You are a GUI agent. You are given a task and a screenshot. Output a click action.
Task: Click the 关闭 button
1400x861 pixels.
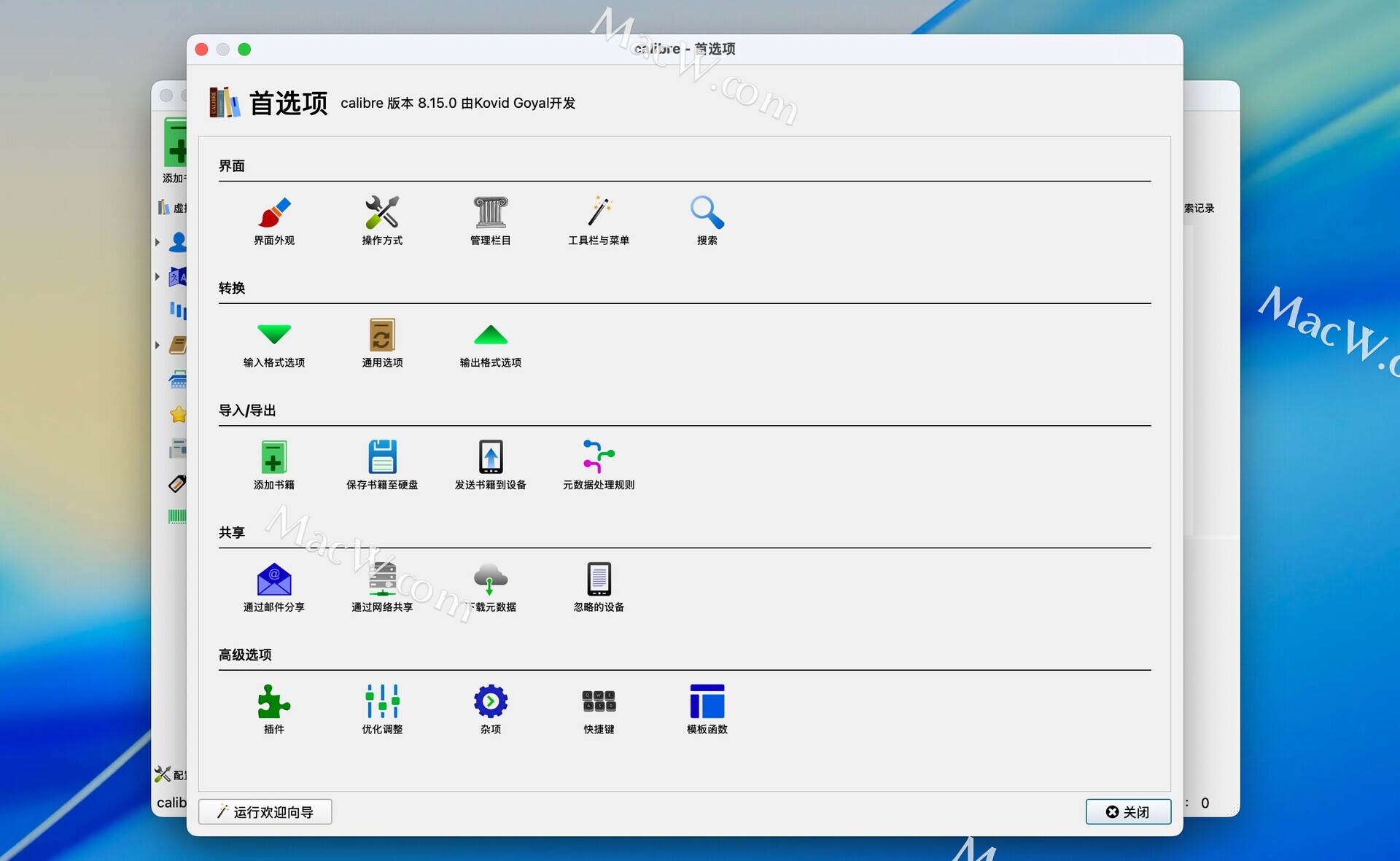coord(1128,811)
